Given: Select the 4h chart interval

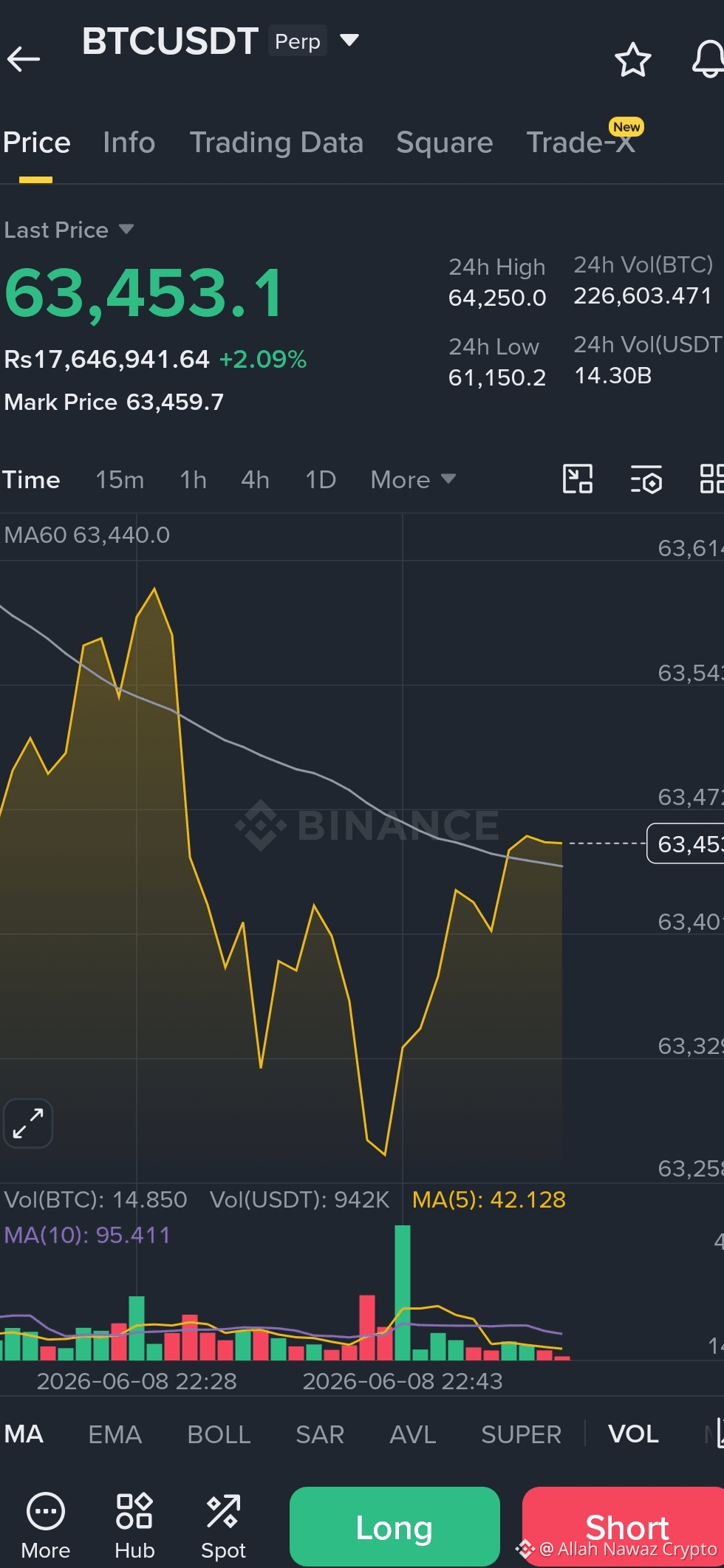Looking at the screenshot, I should click(x=255, y=479).
